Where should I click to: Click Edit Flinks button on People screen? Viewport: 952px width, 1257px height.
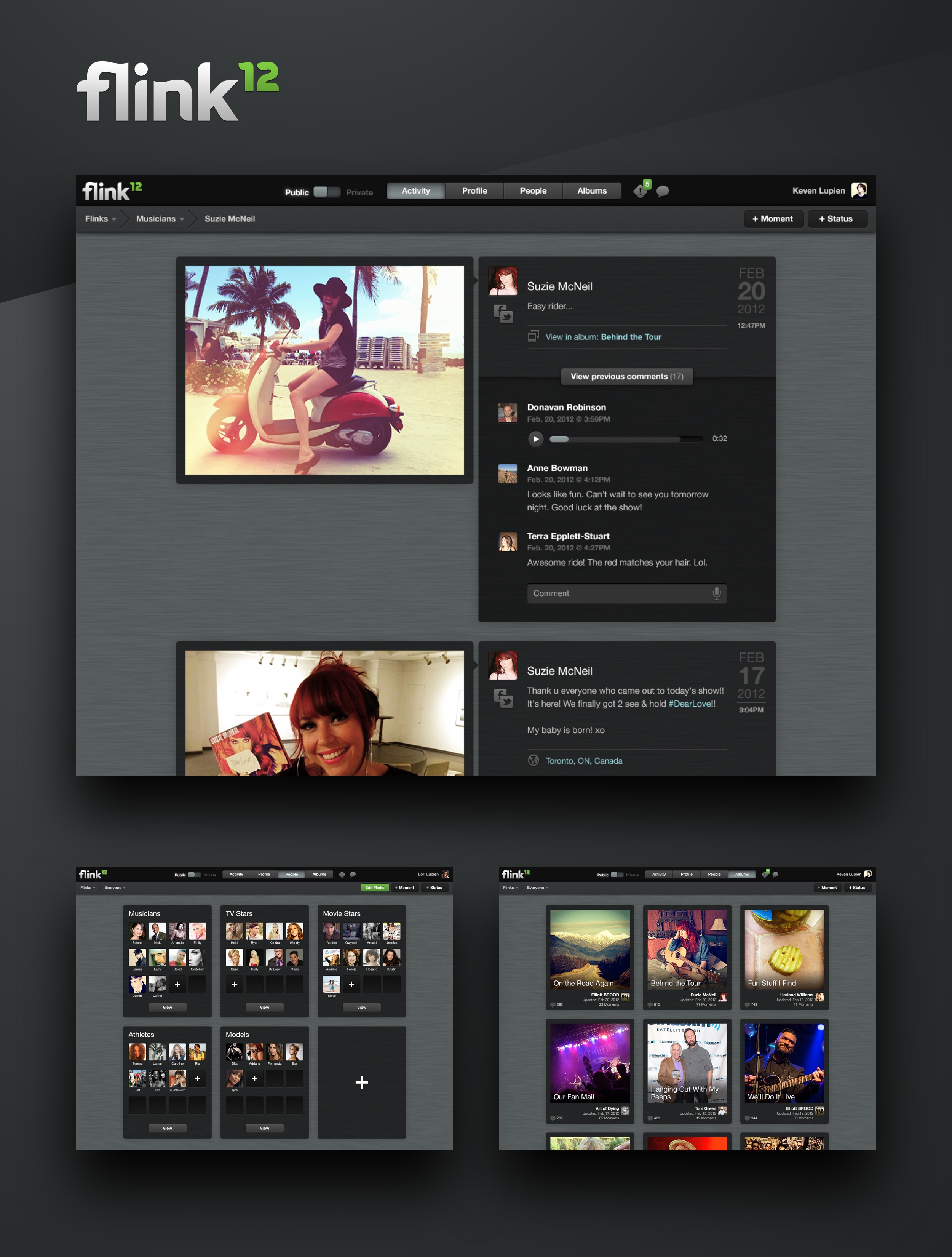(375, 888)
